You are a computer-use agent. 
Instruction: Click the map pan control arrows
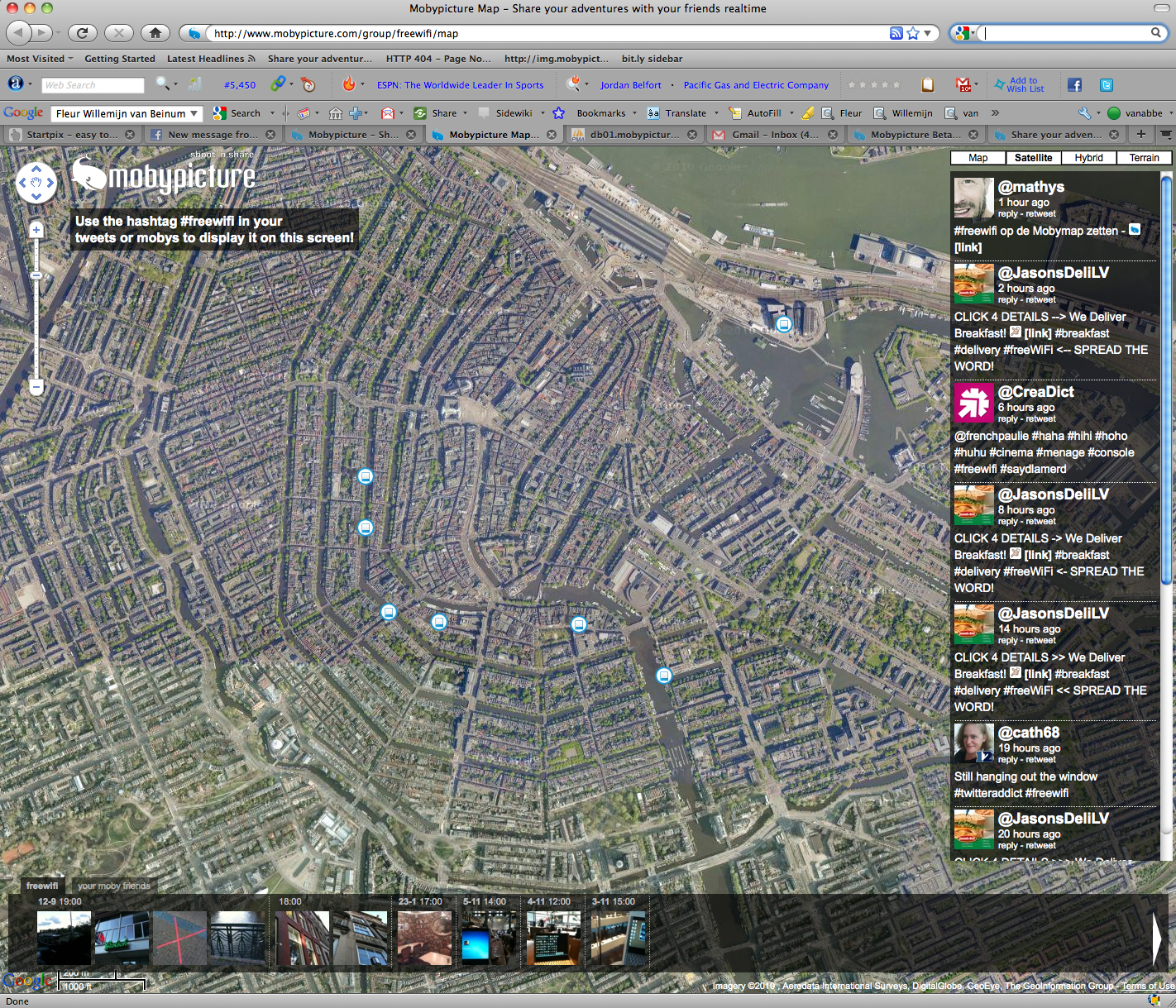click(36, 182)
